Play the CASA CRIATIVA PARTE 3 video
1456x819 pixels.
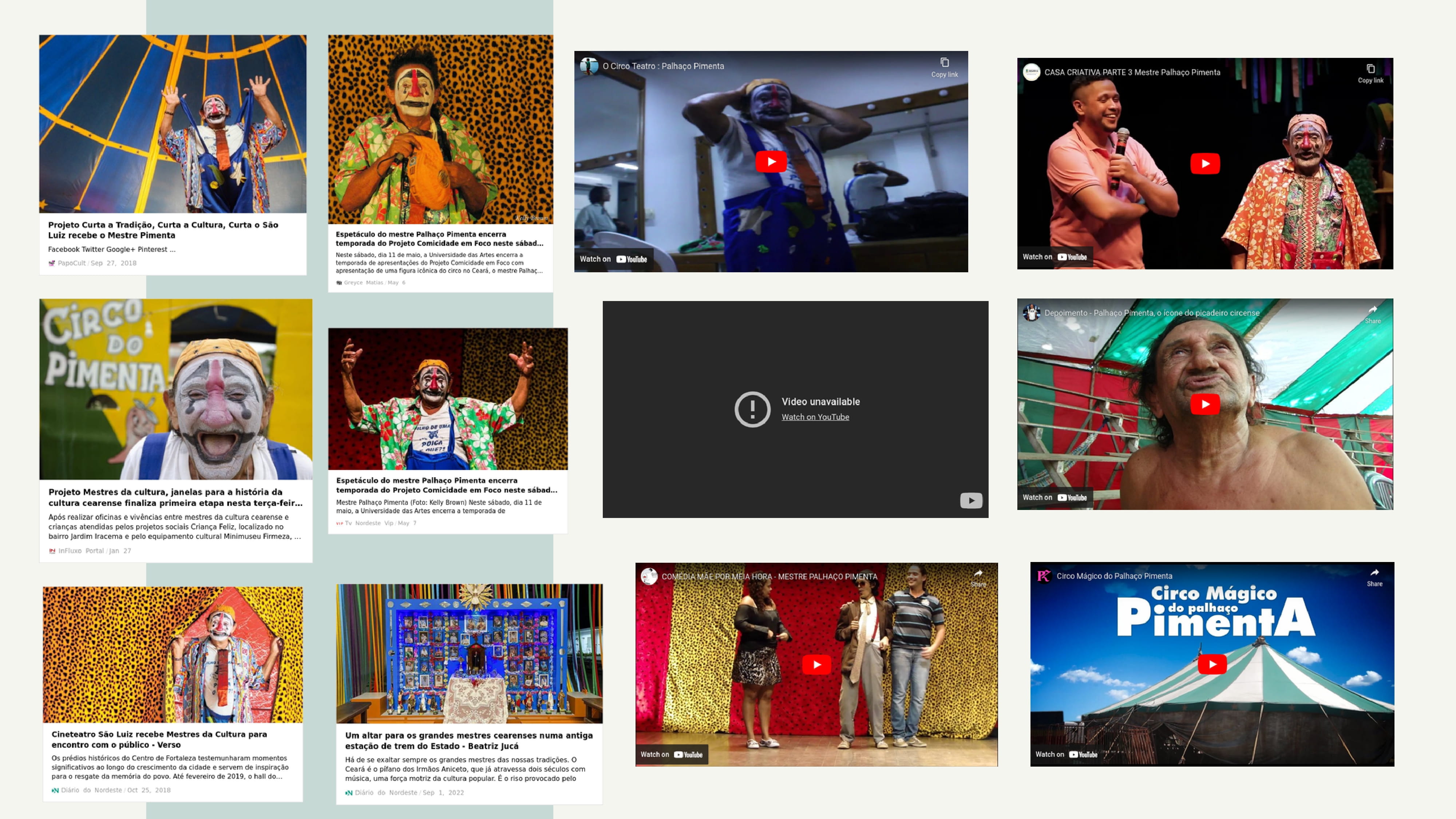(1204, 164)
